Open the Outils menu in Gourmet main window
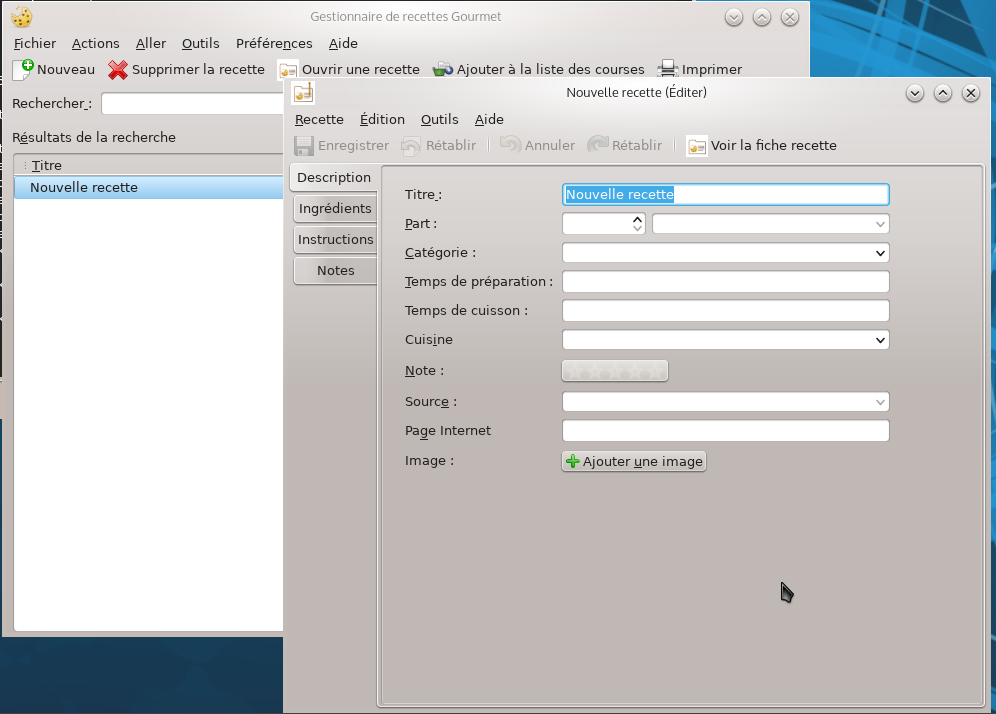996x714 pixels. (201, 43)
